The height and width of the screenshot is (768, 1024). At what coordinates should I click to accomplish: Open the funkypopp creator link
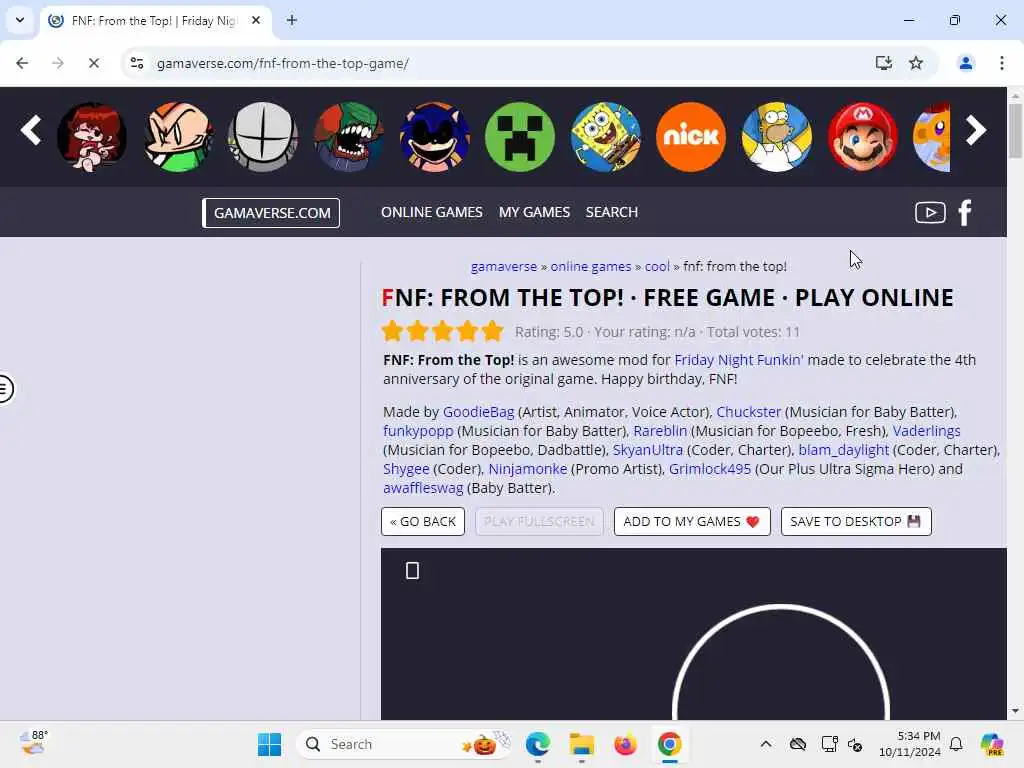click(418, 431)
